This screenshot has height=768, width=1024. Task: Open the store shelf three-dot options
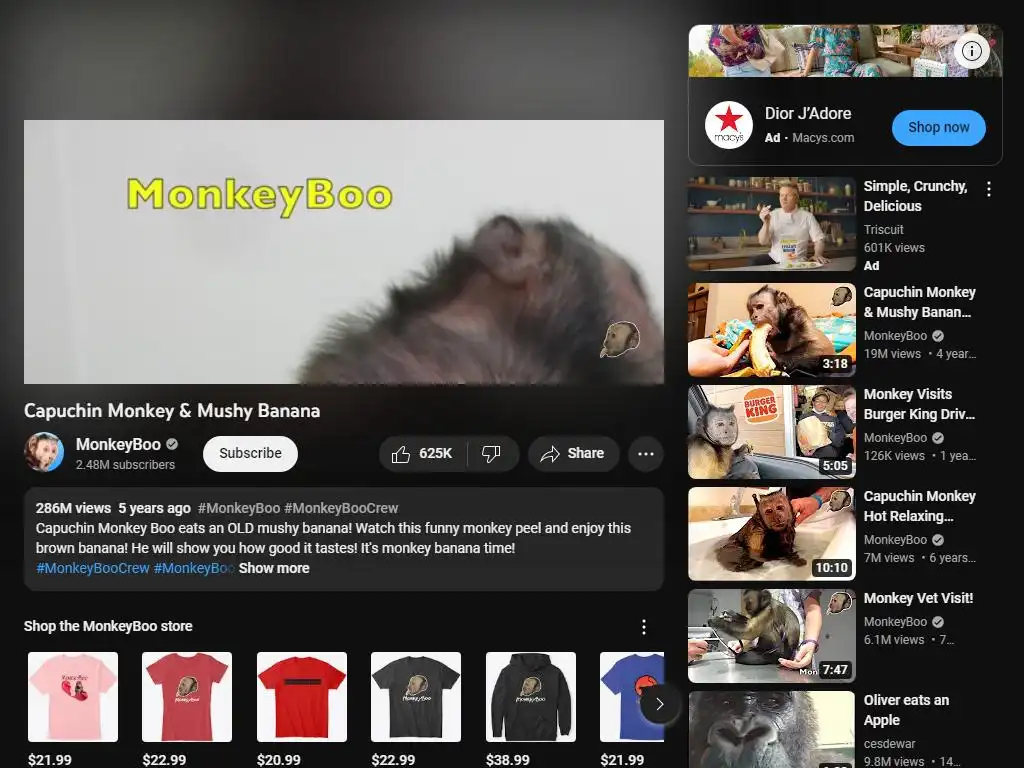(644, 627)
